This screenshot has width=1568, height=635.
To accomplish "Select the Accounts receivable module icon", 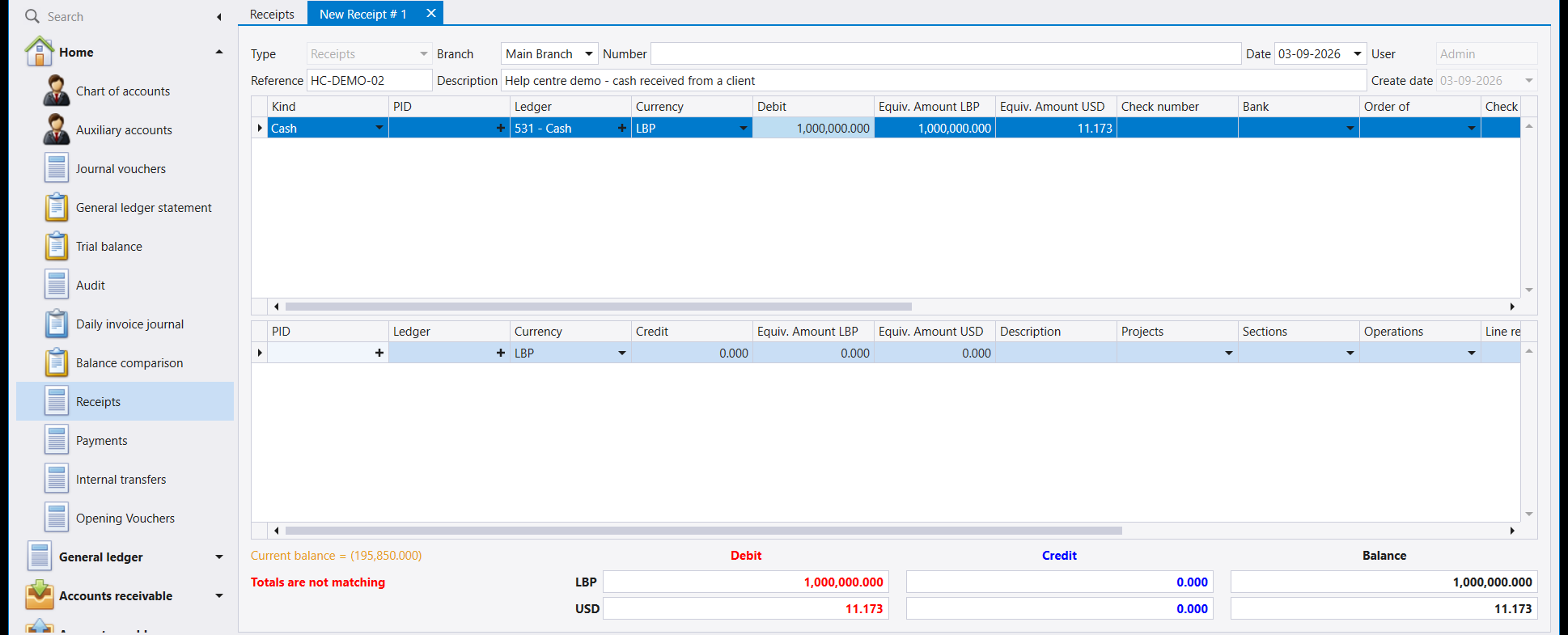I will [39, 595].
